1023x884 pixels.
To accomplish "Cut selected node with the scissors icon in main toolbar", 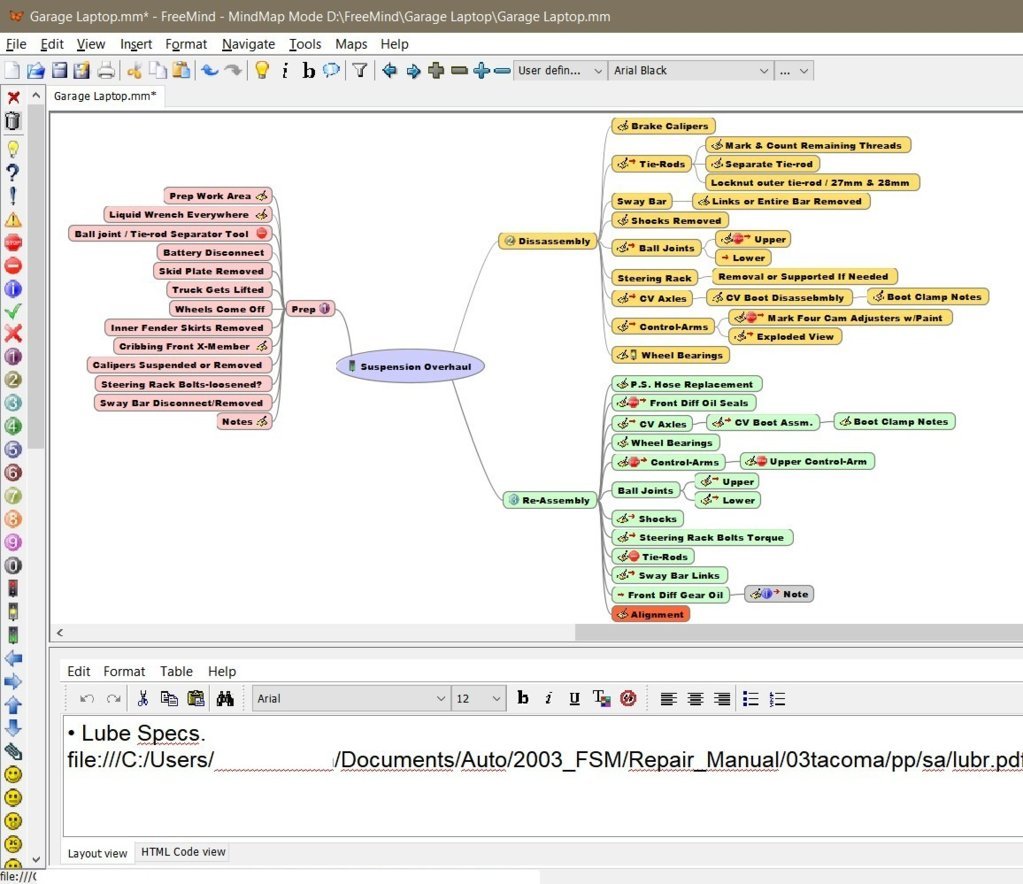I will 135,70.
